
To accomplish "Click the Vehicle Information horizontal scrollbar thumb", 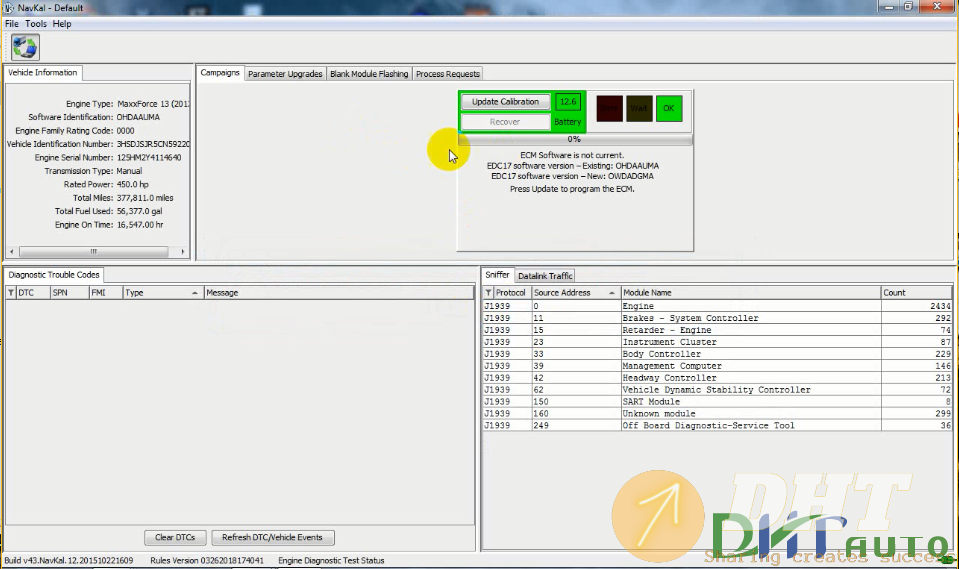I will [x=94, y=251].
